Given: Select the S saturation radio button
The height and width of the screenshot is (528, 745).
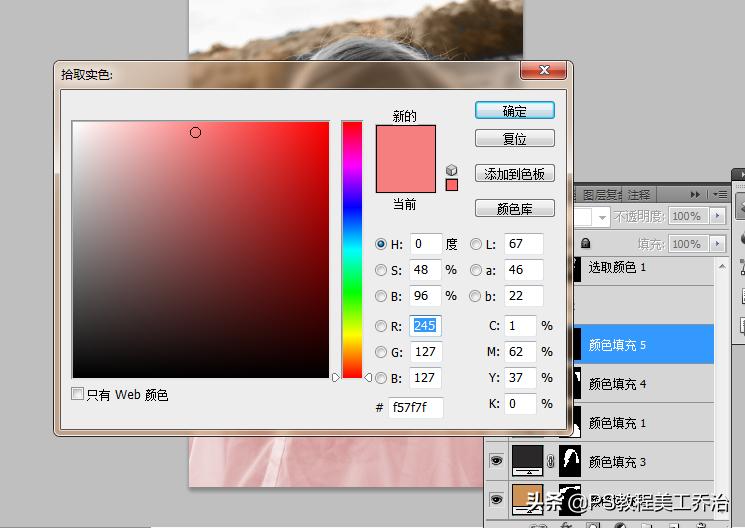Looking at the screenshot, I should 381,270.
